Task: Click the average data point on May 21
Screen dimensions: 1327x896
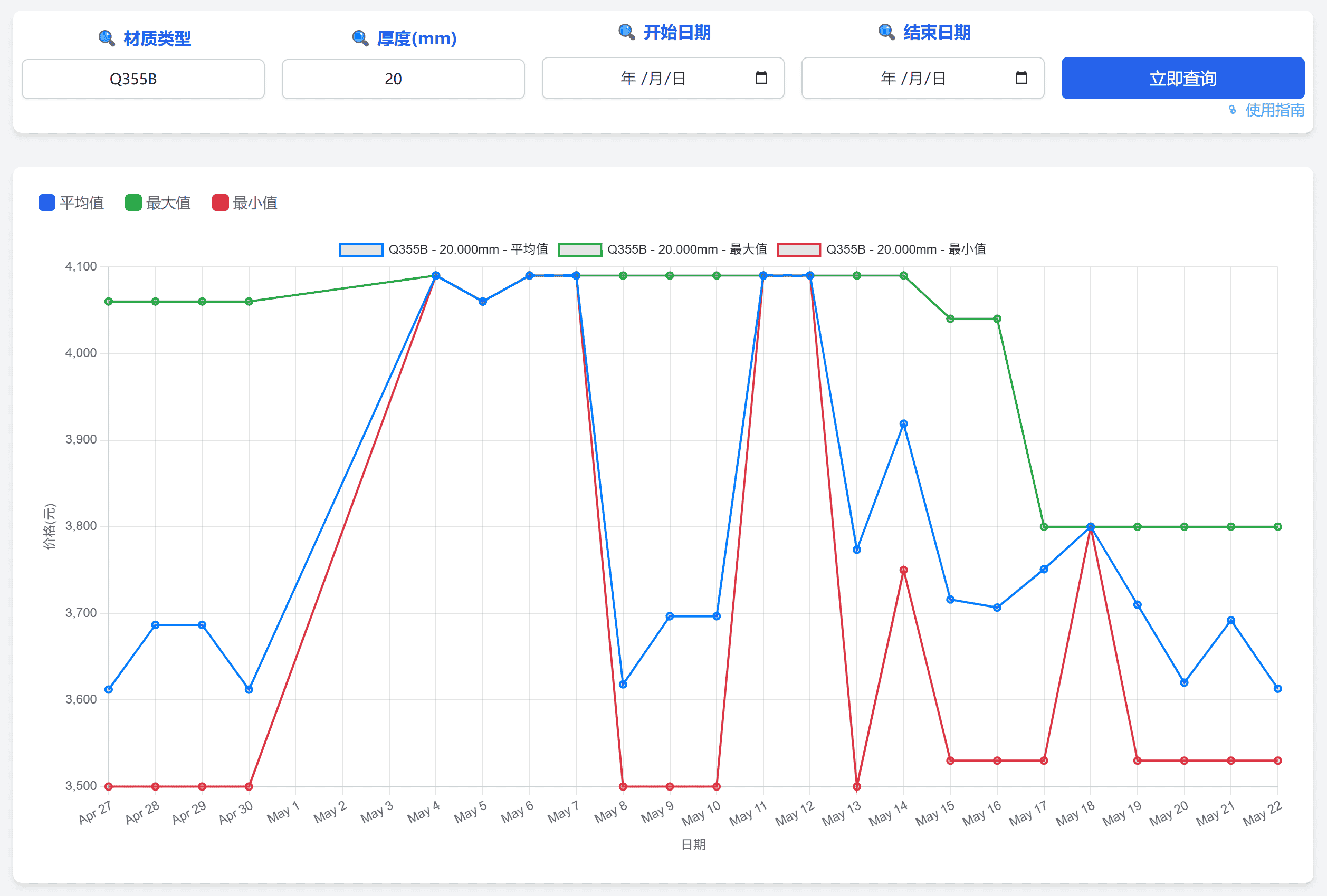Action: (1231, 620)
